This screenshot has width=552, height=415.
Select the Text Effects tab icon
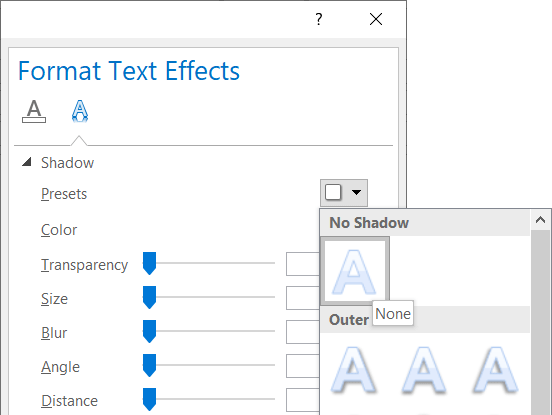(x=80, y=111)
